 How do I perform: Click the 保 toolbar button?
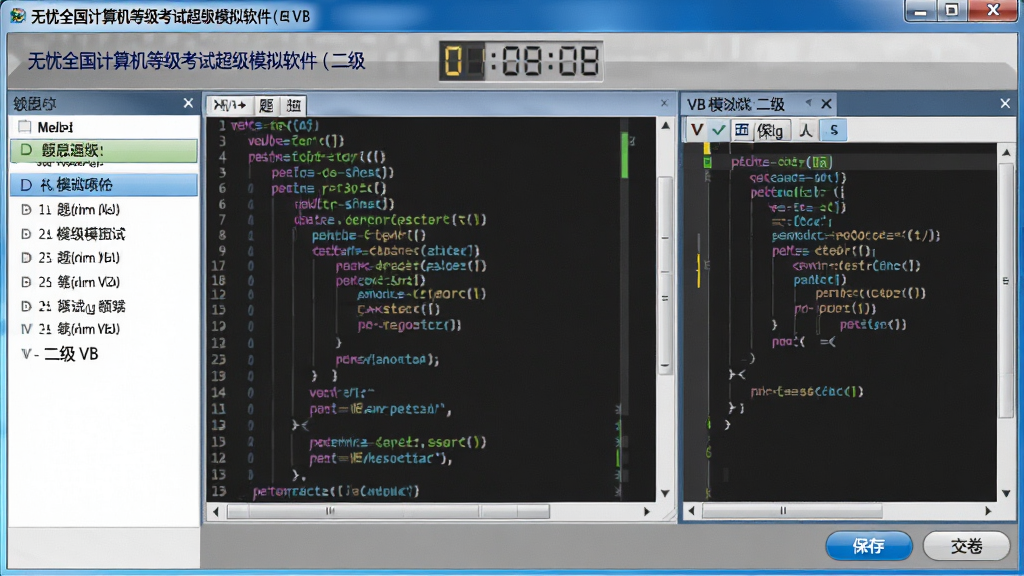coord(771,131)
